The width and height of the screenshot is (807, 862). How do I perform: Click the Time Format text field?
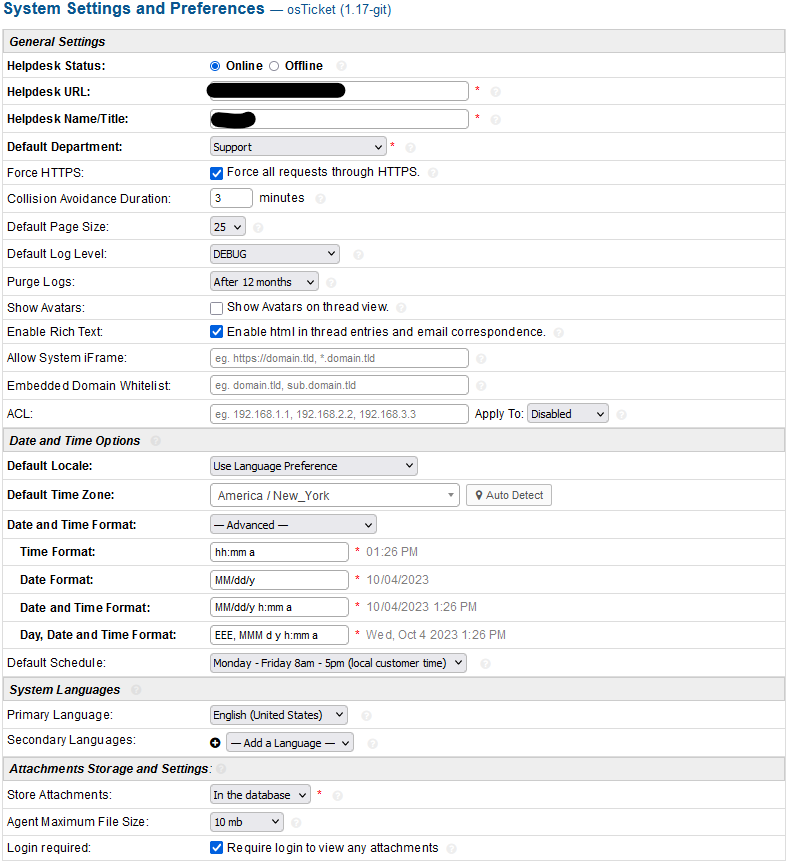(279, 552)
